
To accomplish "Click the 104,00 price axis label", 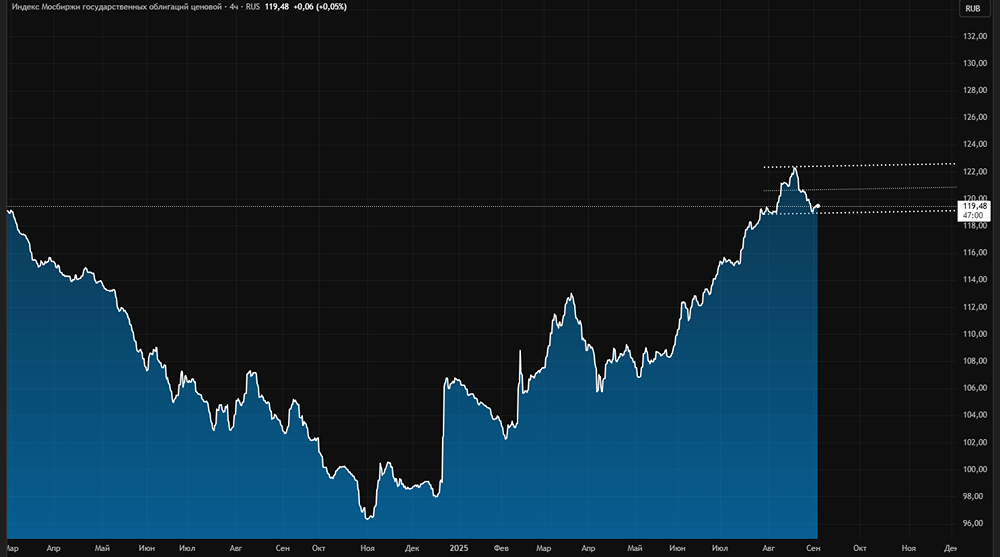I will coord(975,415).
